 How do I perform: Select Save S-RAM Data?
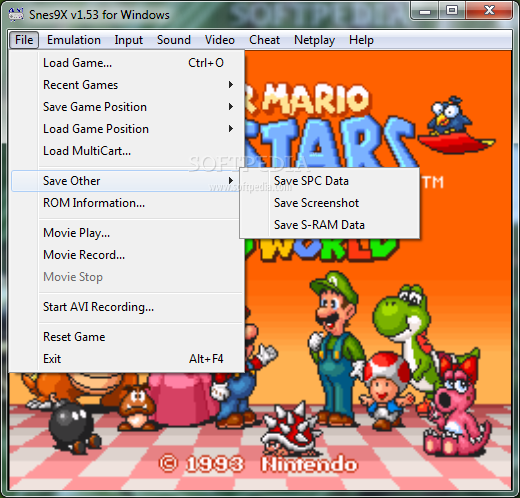[x=329, y=225]
